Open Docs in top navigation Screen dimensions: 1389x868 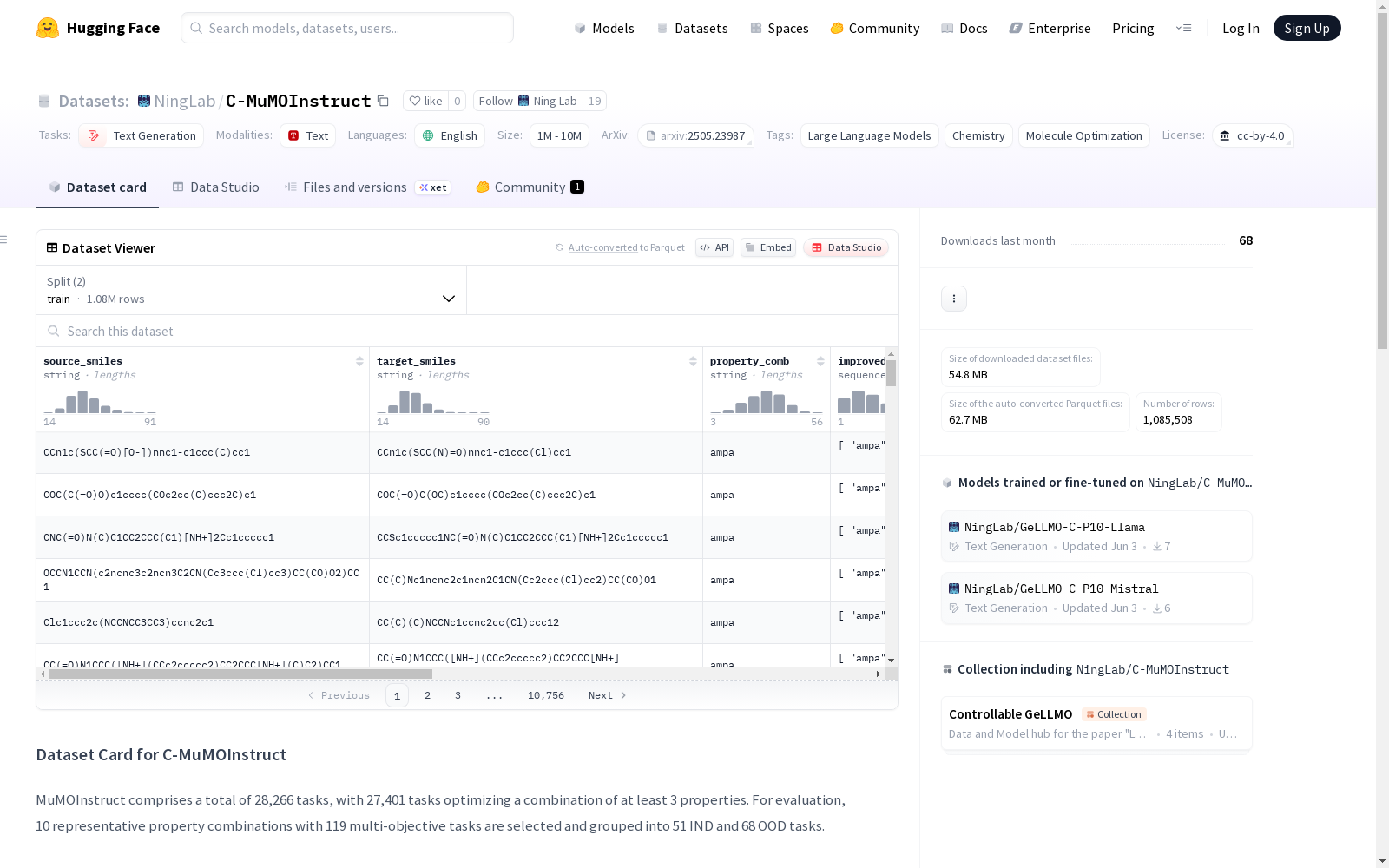click(x=964, y=28)
